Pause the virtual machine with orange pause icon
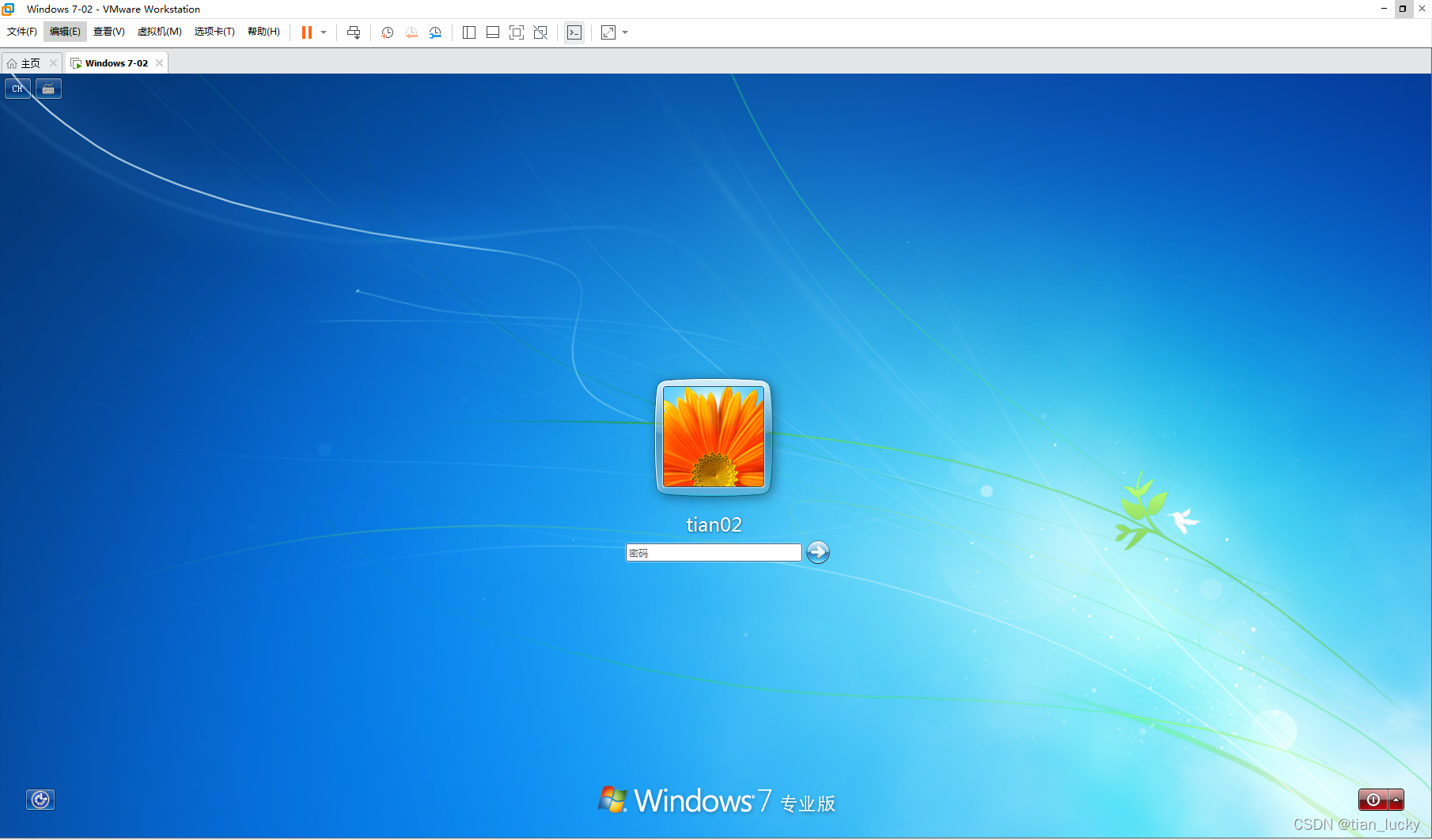Screen dimensions: 1432x840 (x=307, y=32)
